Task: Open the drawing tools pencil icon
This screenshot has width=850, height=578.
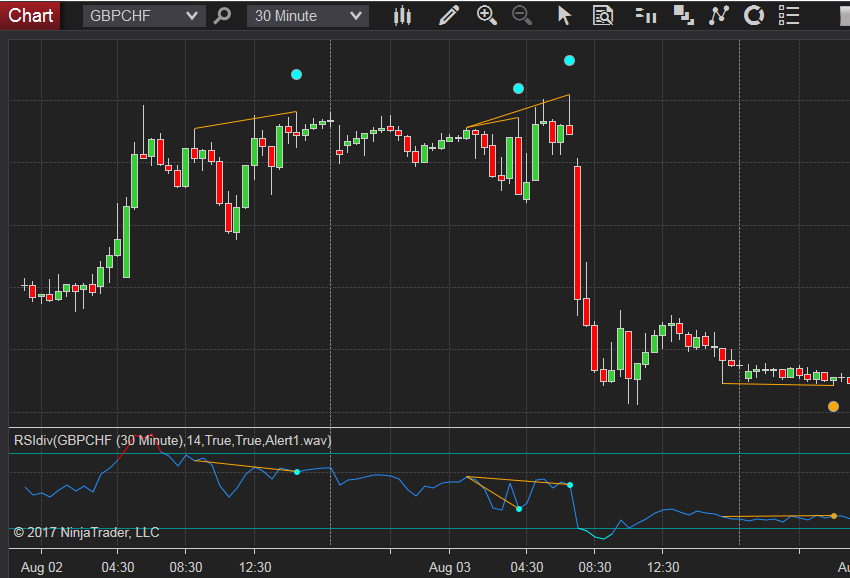Action: pos(448,15)
